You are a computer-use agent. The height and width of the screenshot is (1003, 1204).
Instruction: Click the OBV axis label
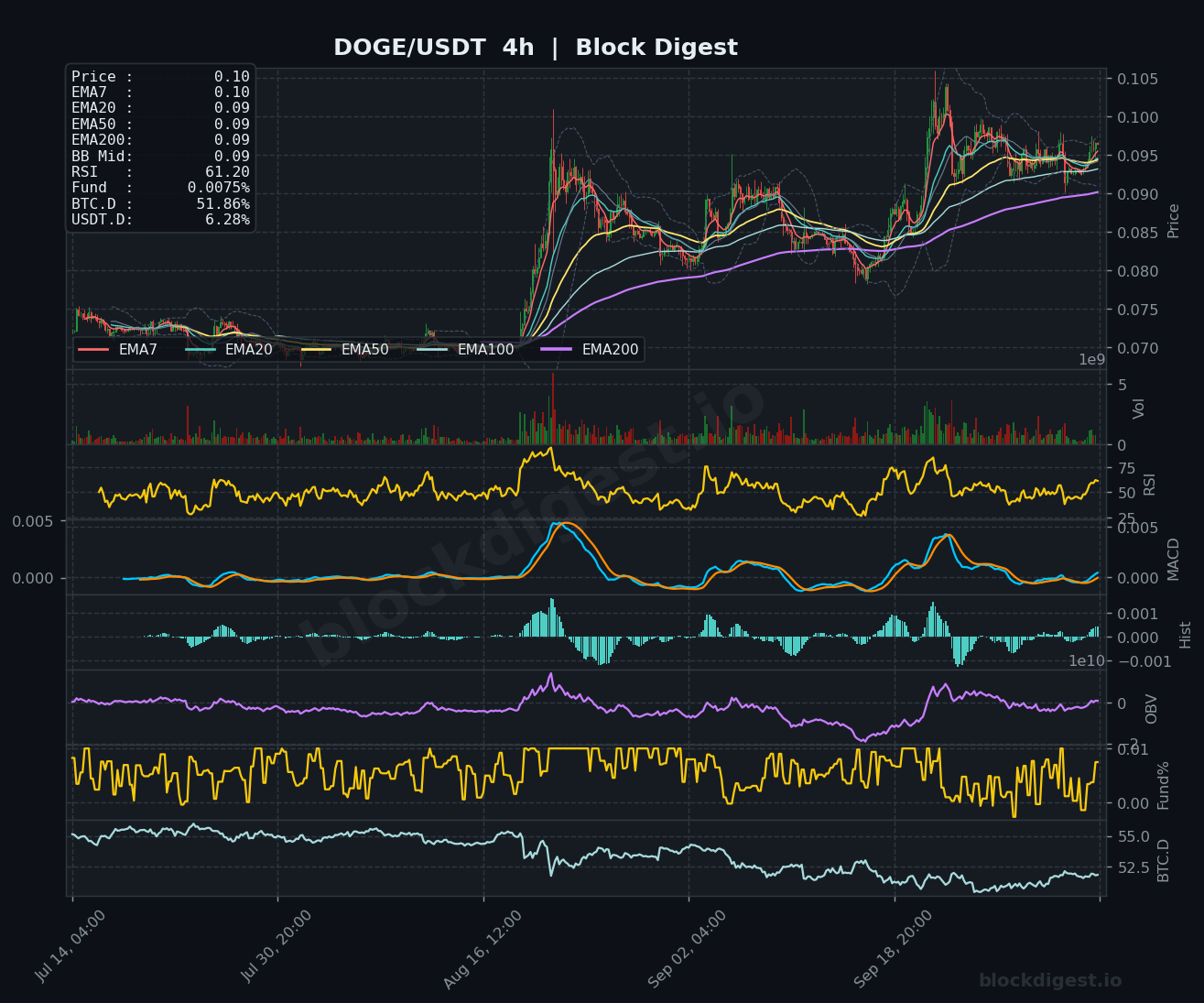(1152, 709)
